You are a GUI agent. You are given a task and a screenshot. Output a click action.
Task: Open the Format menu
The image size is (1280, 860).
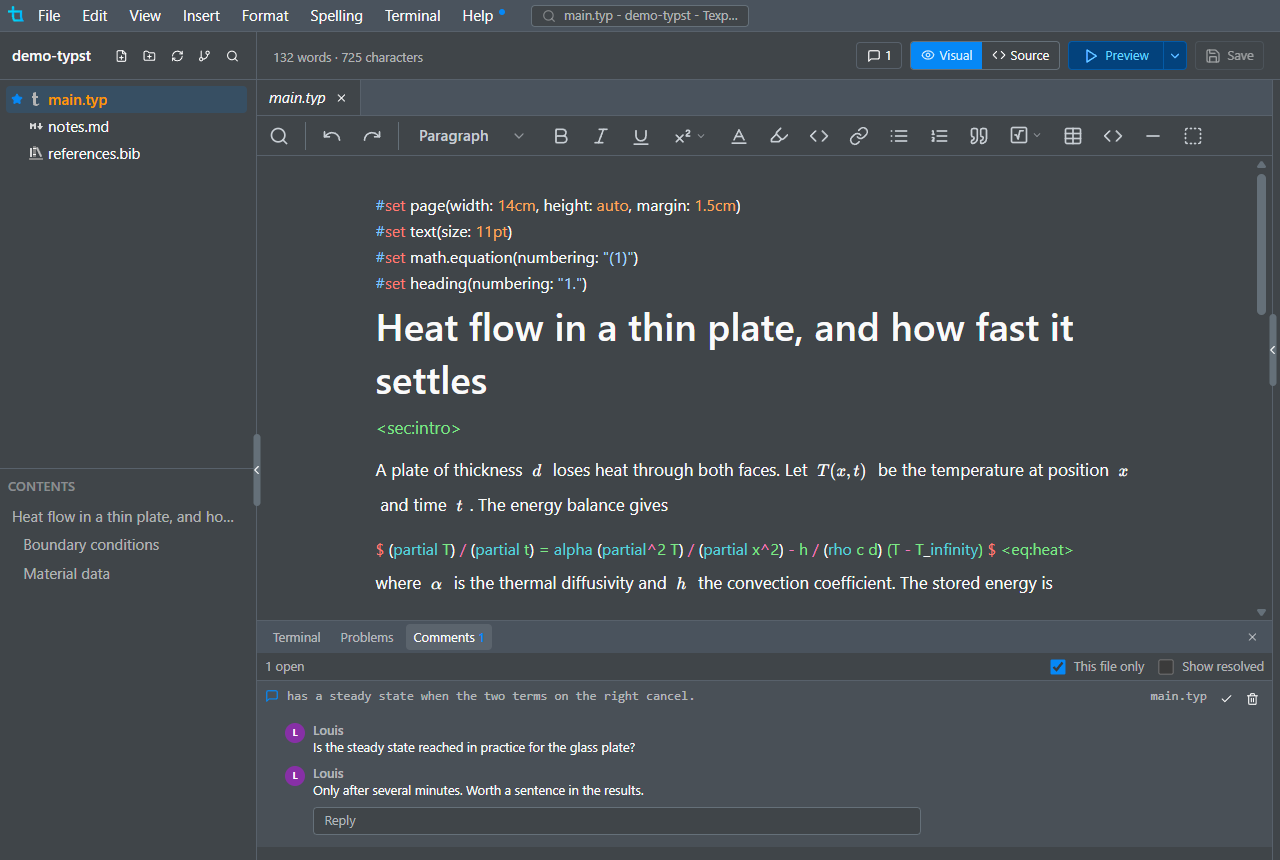pos(265,16)
